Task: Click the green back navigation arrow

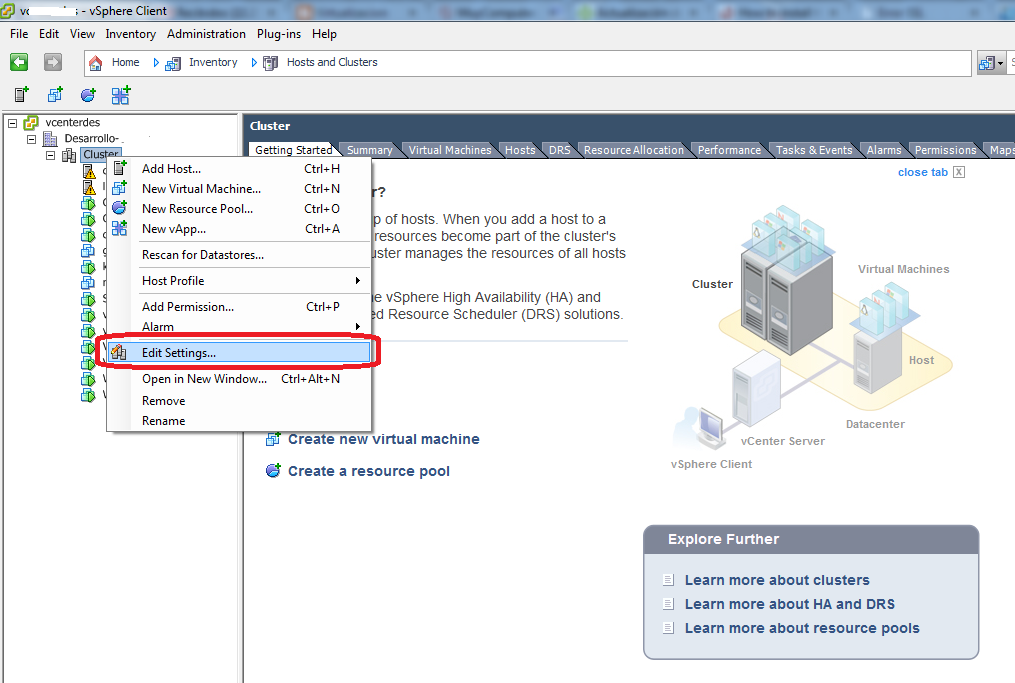Action: coord(18,62)
